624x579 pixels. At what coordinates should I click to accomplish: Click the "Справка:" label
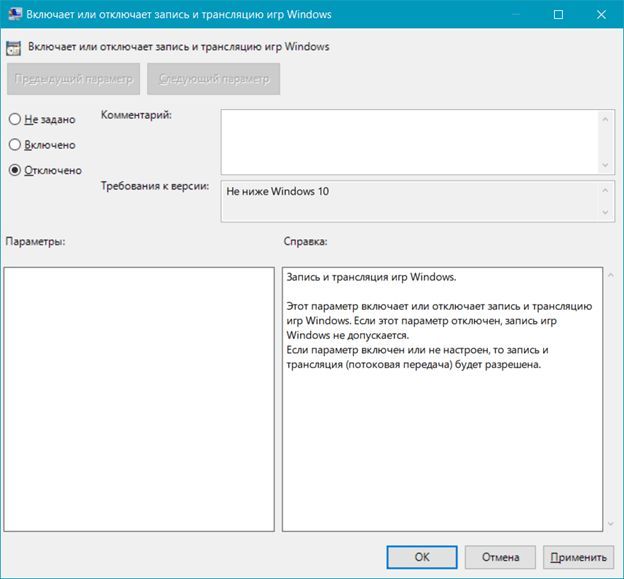pyautogui.click(x=306, y=242)
